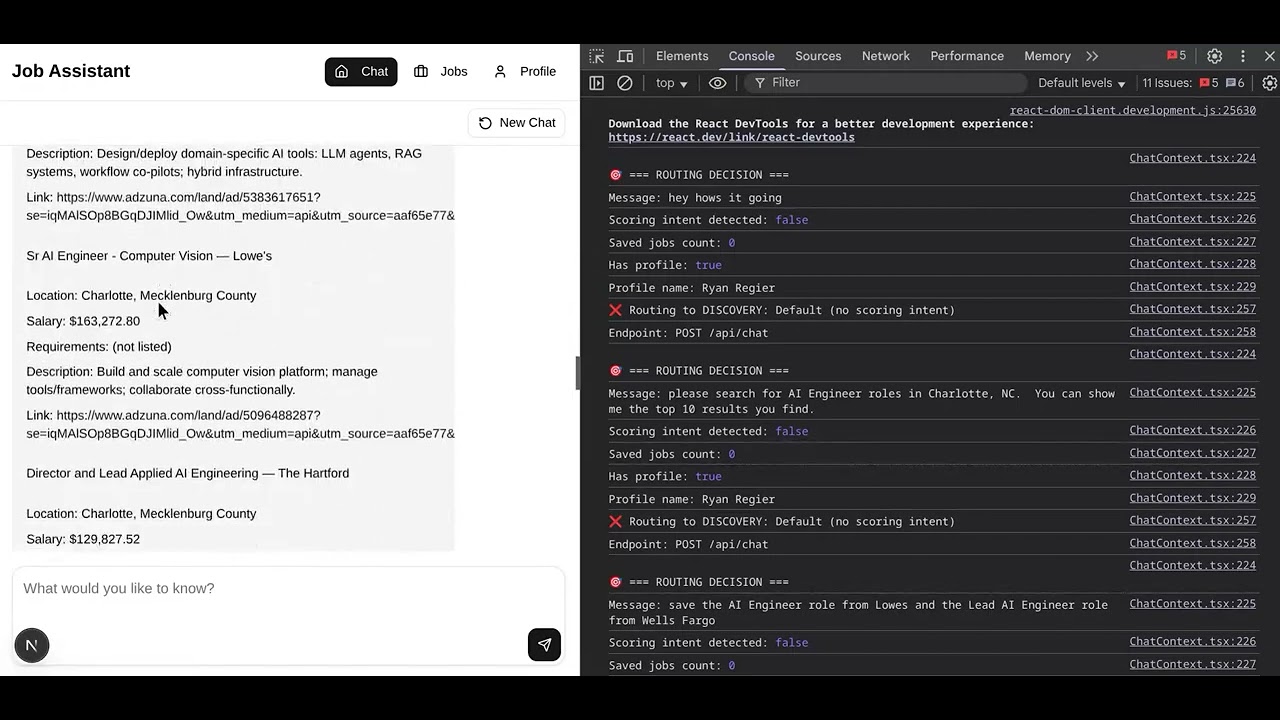Image resolution: width=1280 pixels, height=720 pixels.
Task: Send the chat message with the arrow button
Action: tap(545, 645)
